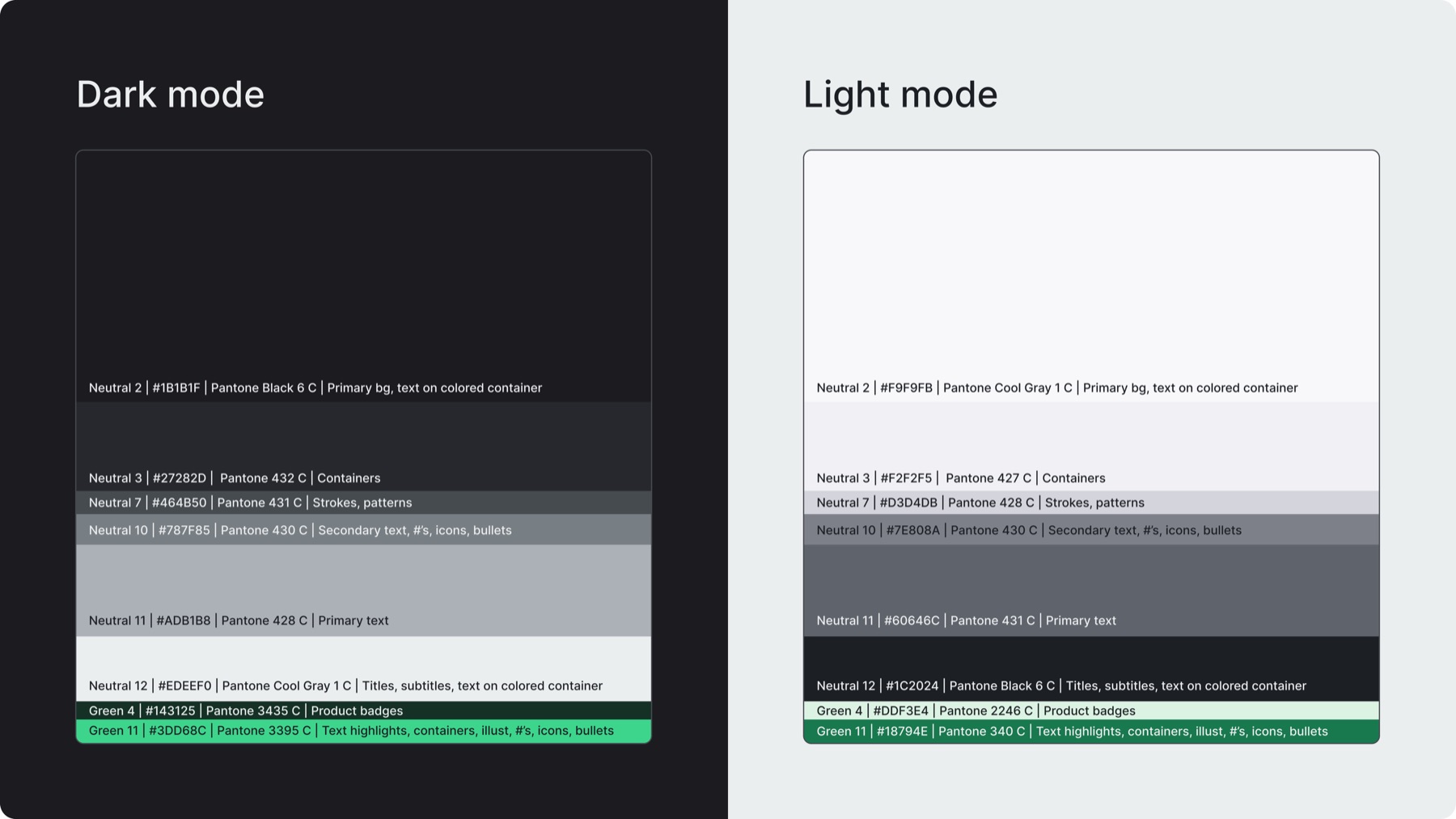Click the dark mode Neutral 2 #1B1B1F swatch

[363, 276]
